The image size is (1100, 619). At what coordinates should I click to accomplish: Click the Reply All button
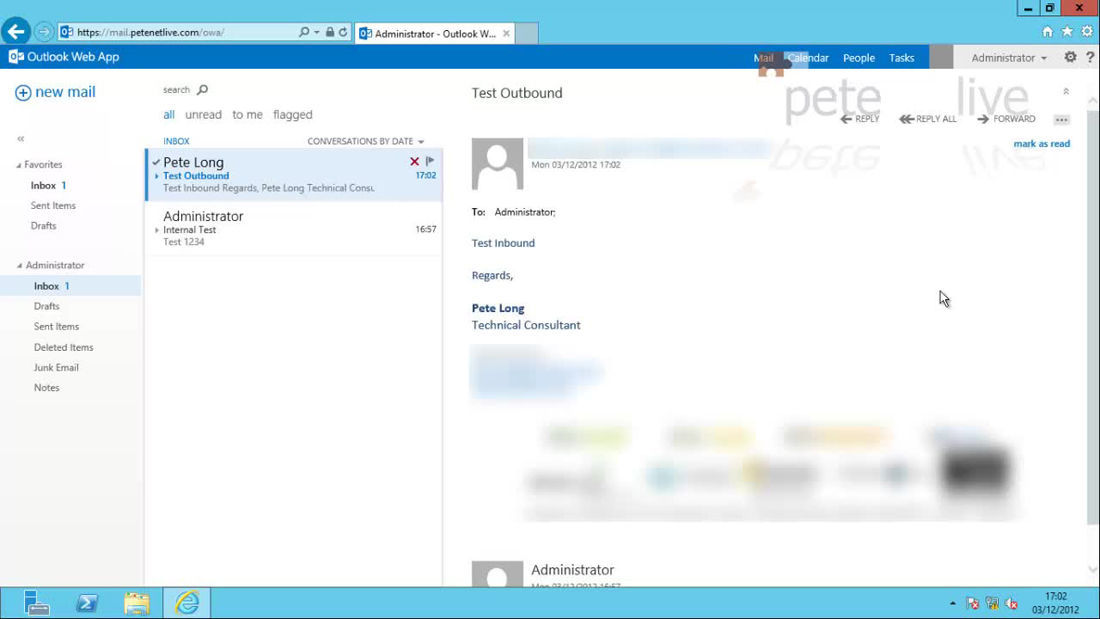(x=927, y=119)
